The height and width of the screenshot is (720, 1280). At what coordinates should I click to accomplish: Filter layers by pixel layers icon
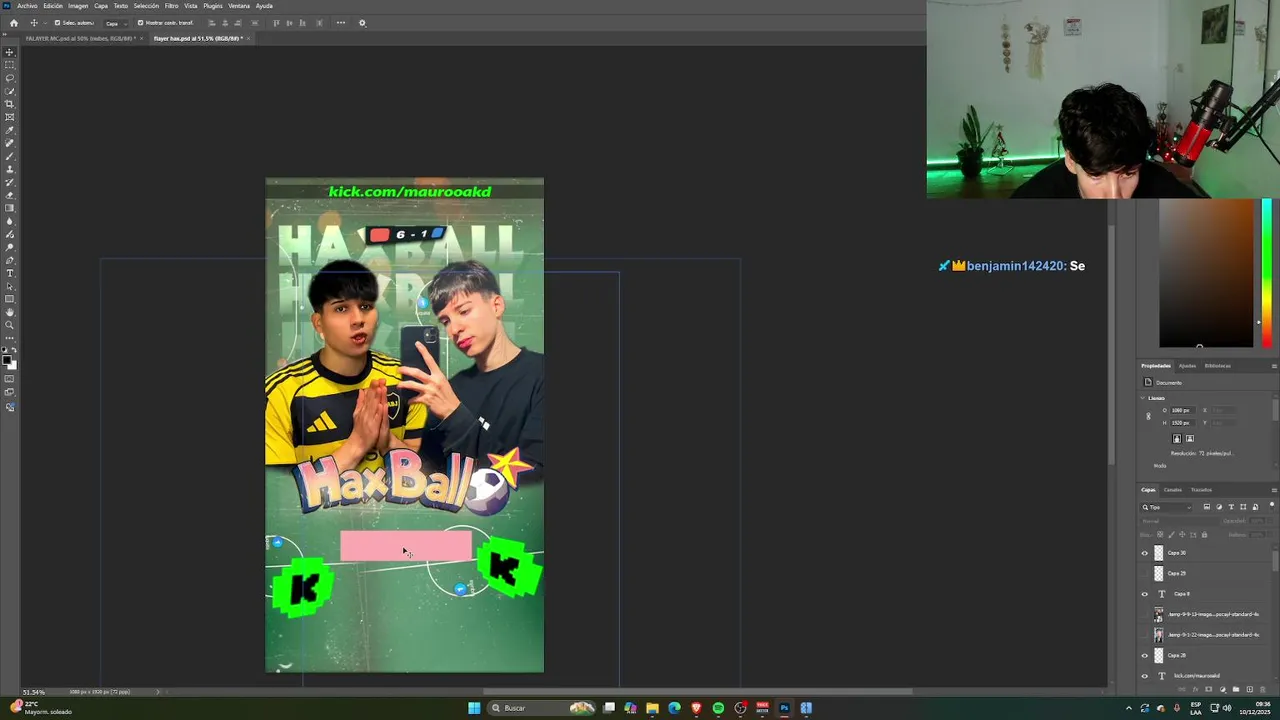[x=1207, y=507]
